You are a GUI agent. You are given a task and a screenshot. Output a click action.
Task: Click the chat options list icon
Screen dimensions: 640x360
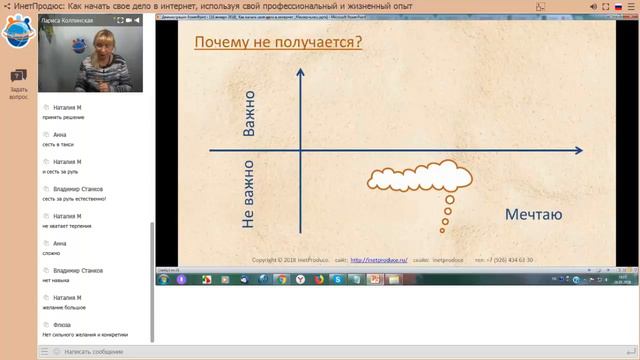click(x=44, y=351)
